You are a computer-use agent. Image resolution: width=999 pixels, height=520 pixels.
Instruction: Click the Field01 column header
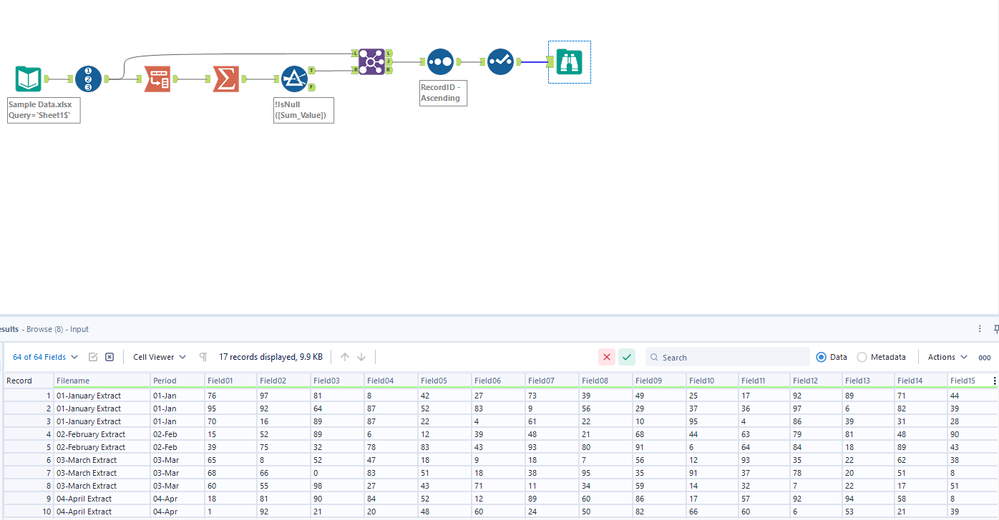coord(231,380)
